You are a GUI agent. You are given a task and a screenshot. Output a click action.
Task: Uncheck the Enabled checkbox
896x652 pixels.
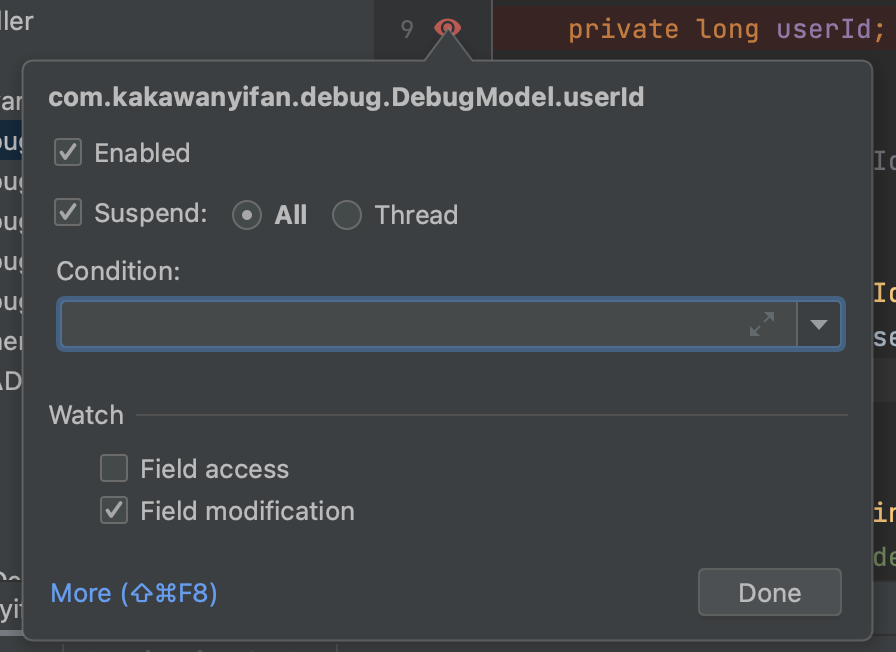coord(68,153)
